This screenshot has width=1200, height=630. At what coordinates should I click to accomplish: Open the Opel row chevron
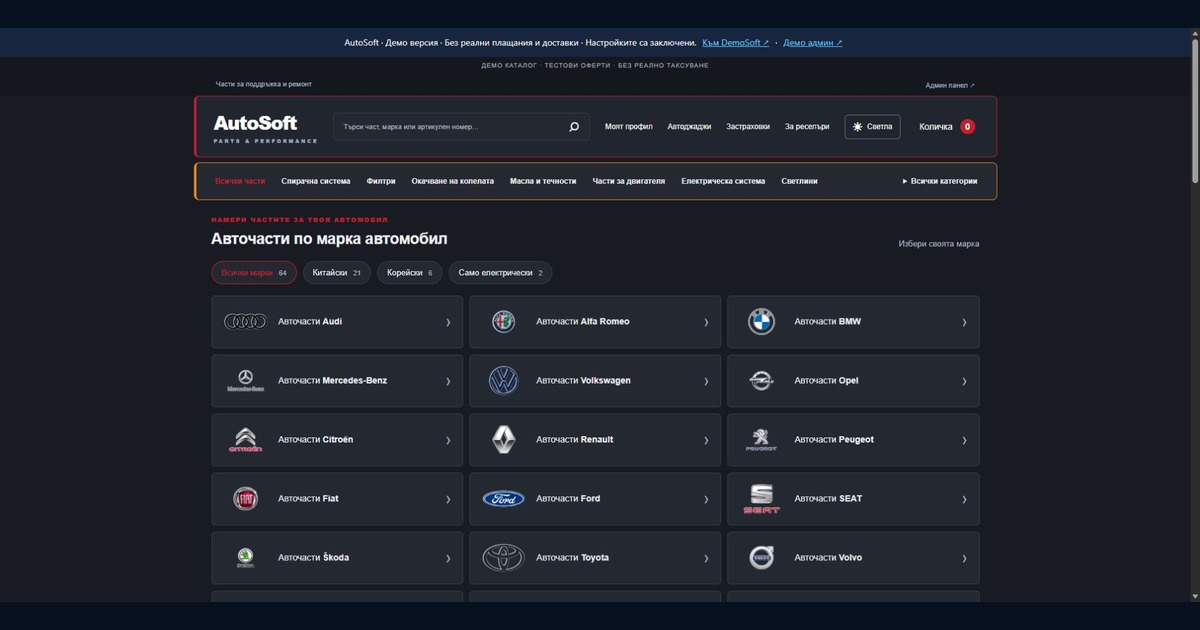point(964,381)
